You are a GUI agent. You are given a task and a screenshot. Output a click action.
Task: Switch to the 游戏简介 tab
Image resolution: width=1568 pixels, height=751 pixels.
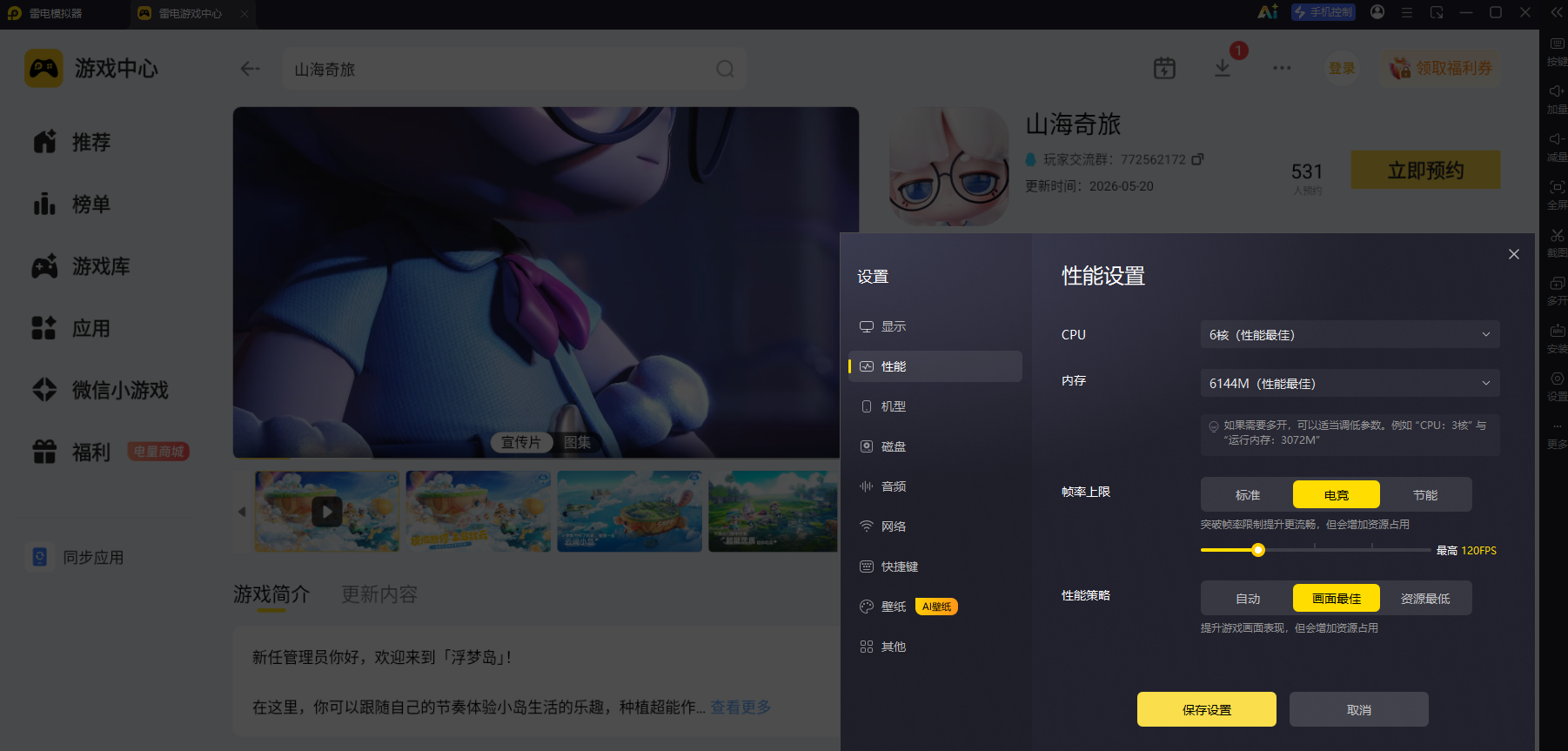coord(271,594)
